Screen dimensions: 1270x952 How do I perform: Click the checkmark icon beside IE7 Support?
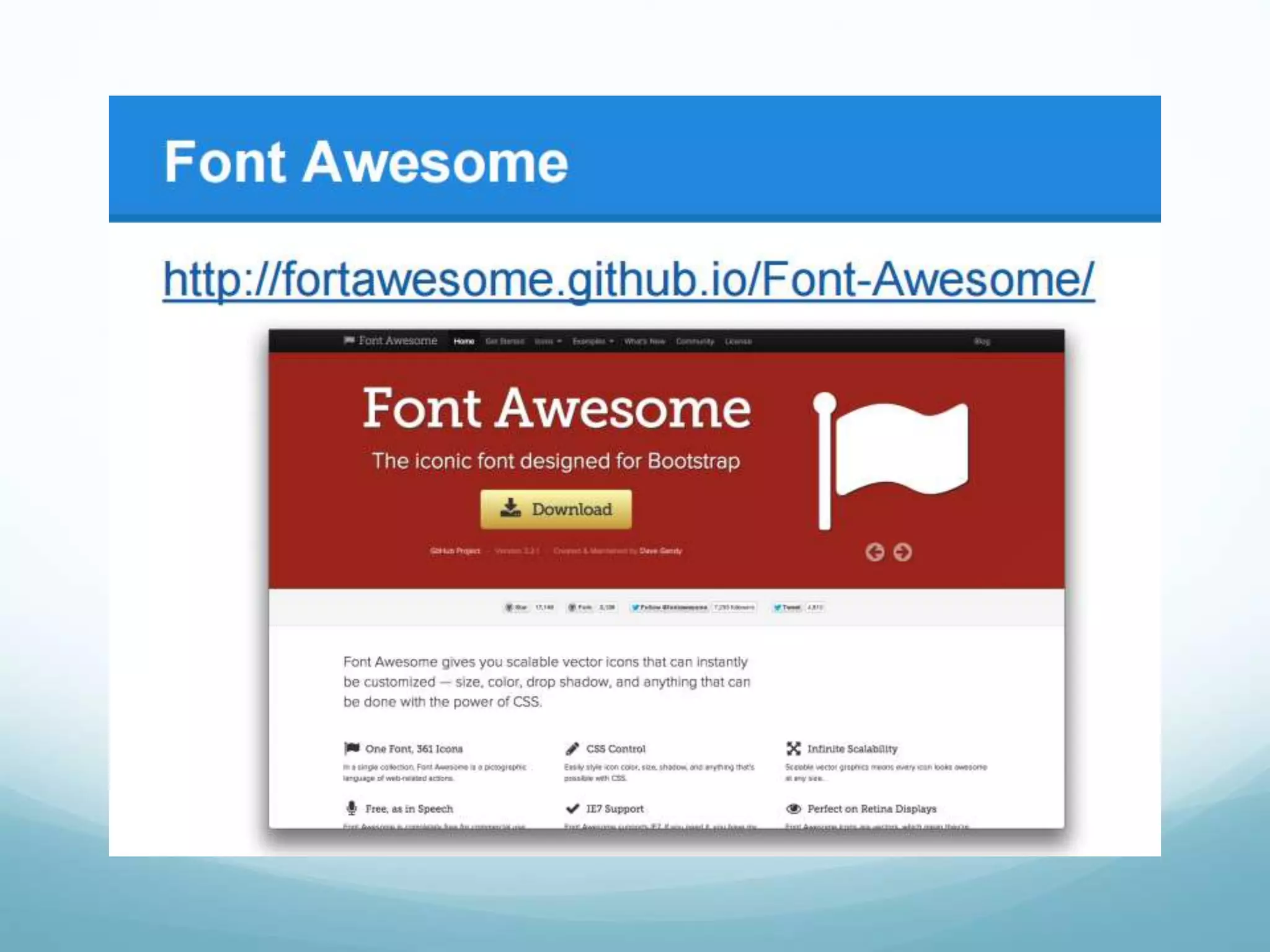tap(572, 808)
